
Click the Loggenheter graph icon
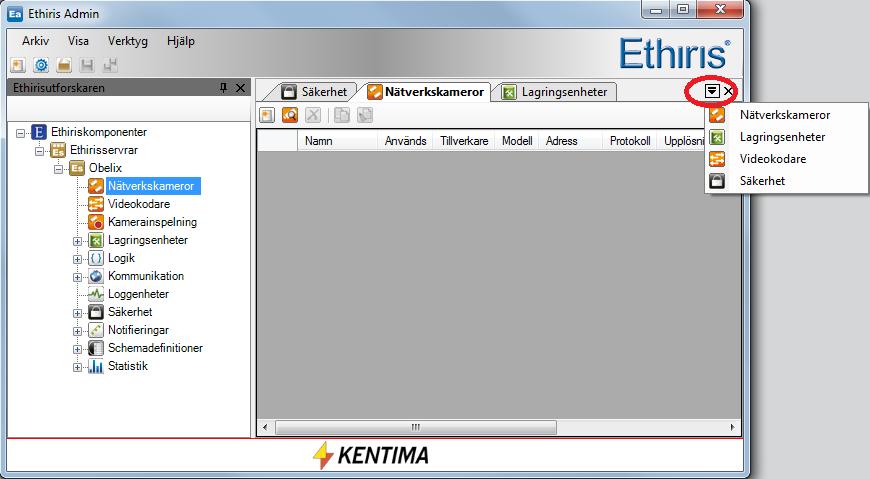click(x=96, y=294)
